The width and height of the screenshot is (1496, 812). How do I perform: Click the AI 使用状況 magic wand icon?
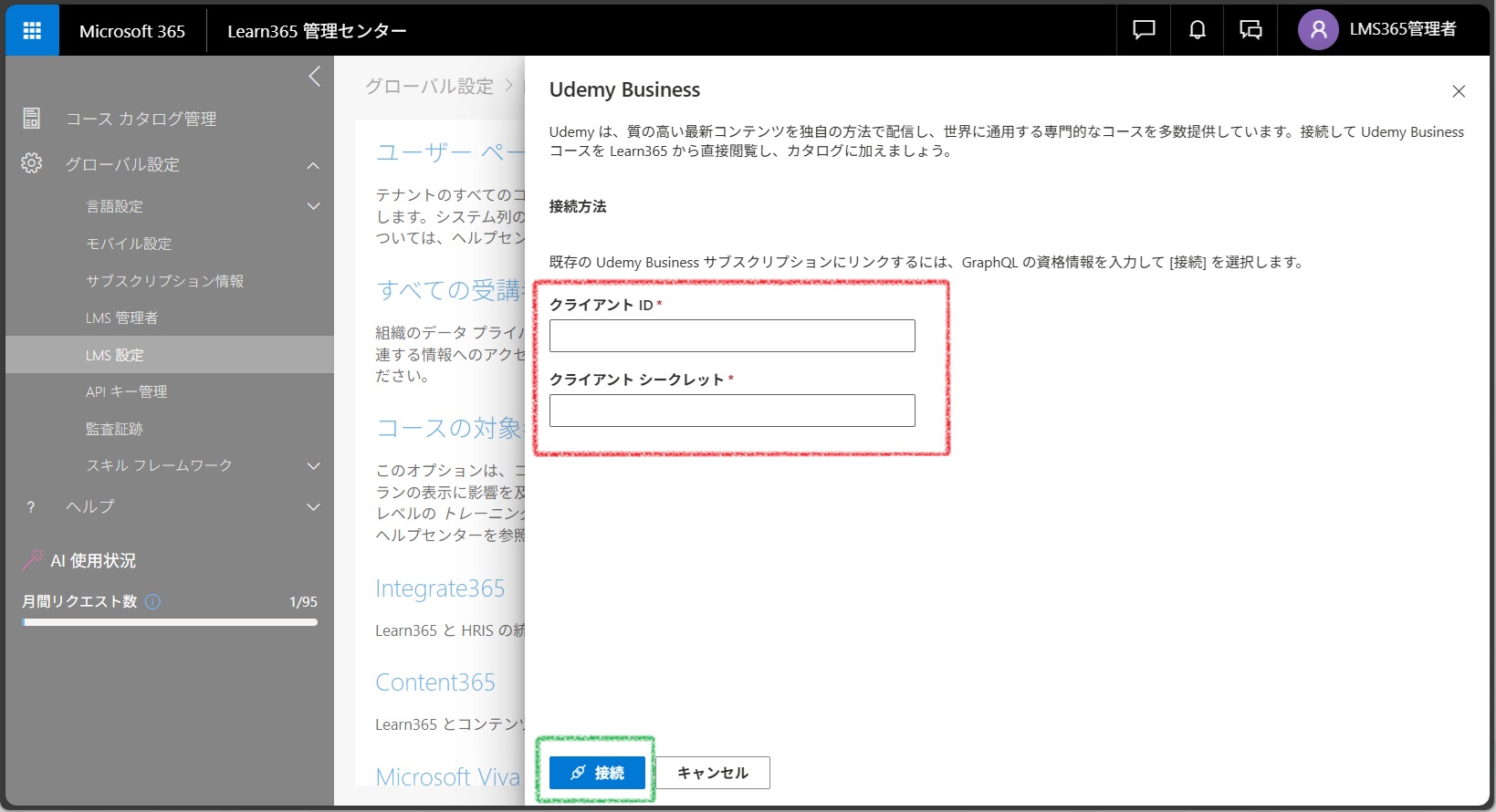click(33, 559)
